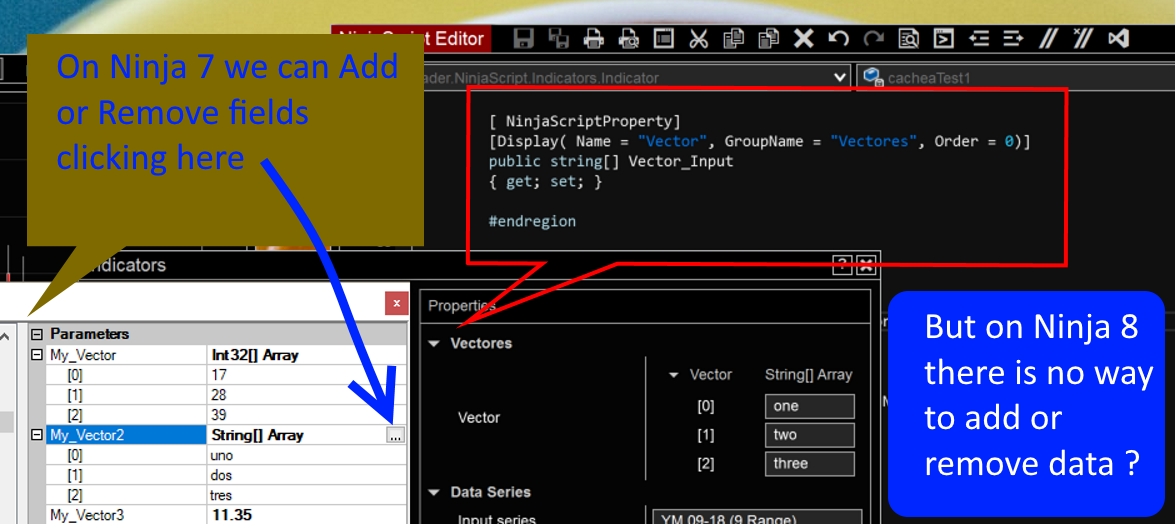The image size is (1175, 524).
Task: Decrease line indent with outdent icon
Action: click(x=979, y=38)
